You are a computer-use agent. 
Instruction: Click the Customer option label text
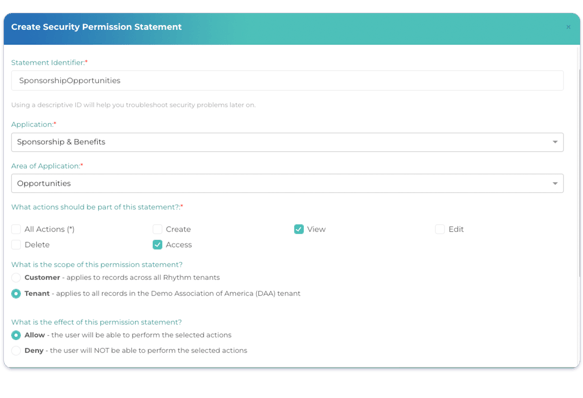tap(42, 277)
